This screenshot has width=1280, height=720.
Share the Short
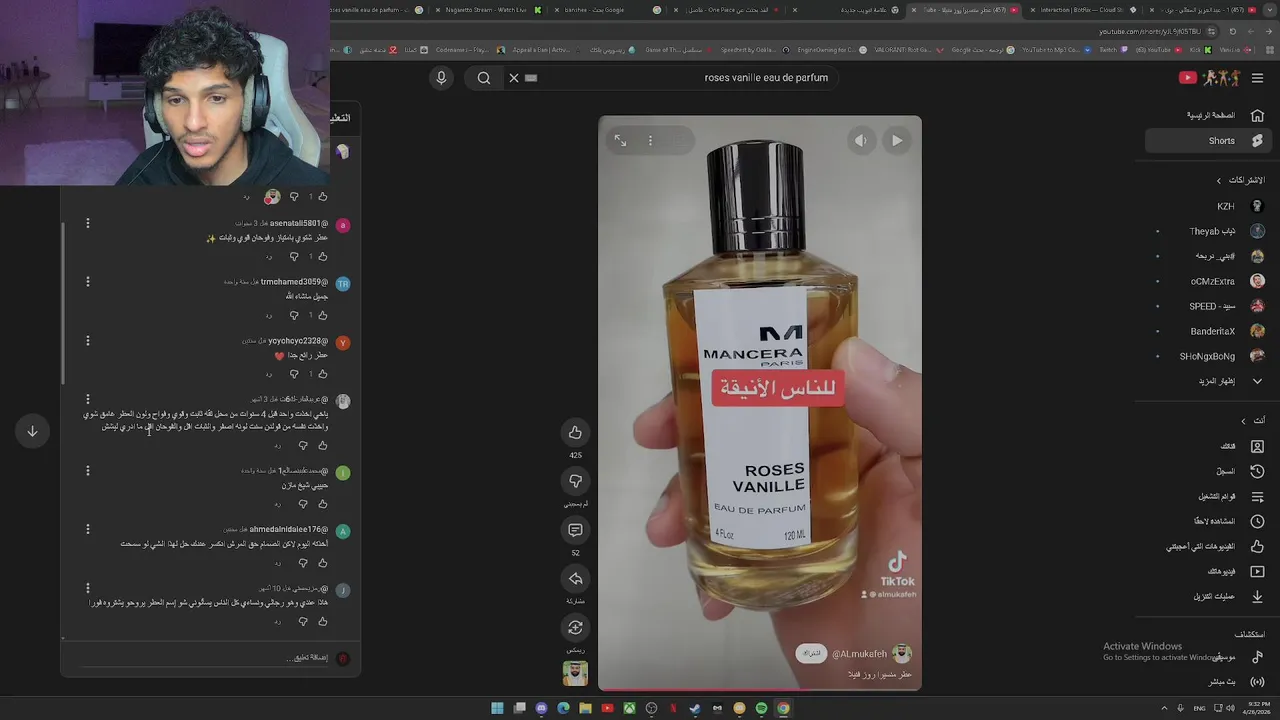(x=575, y=579)
